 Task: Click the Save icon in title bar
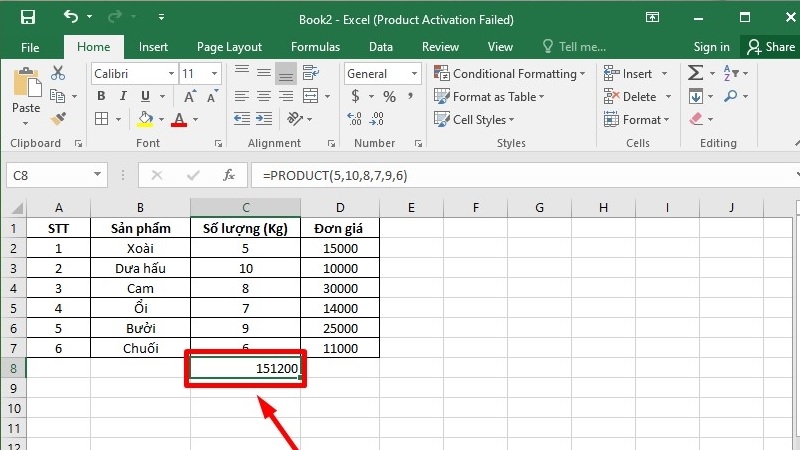tap(28, 17)
